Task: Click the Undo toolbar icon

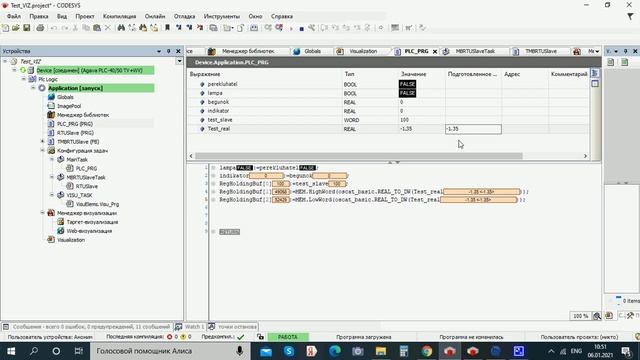Action: tap(53, 28)
